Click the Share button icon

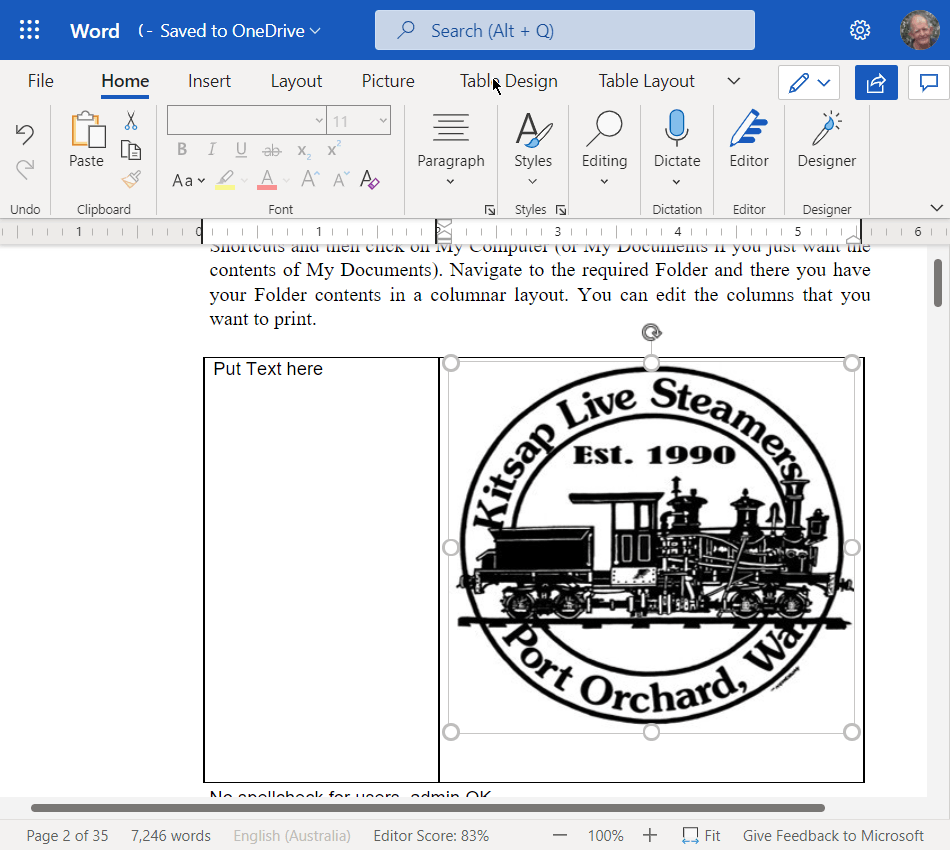click(x=876, y=82)
